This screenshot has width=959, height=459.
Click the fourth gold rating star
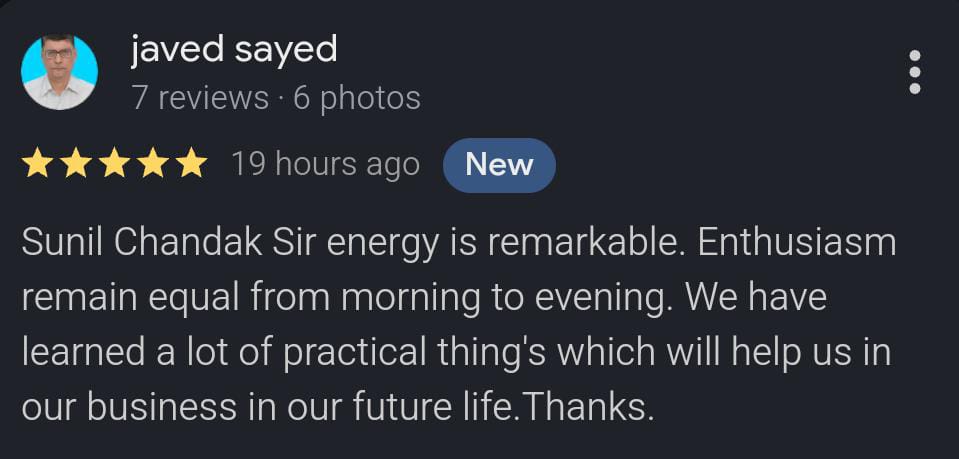[152, 164]
